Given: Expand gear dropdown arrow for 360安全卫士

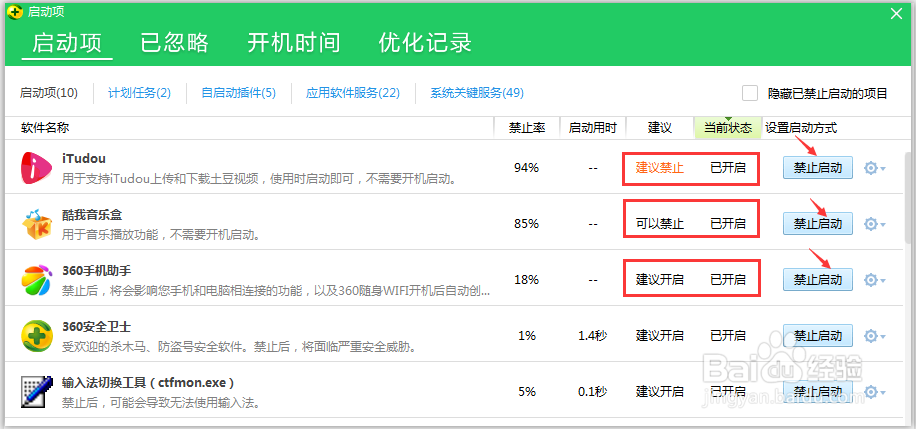Looking at the screenshot, I should pos(884,337).
